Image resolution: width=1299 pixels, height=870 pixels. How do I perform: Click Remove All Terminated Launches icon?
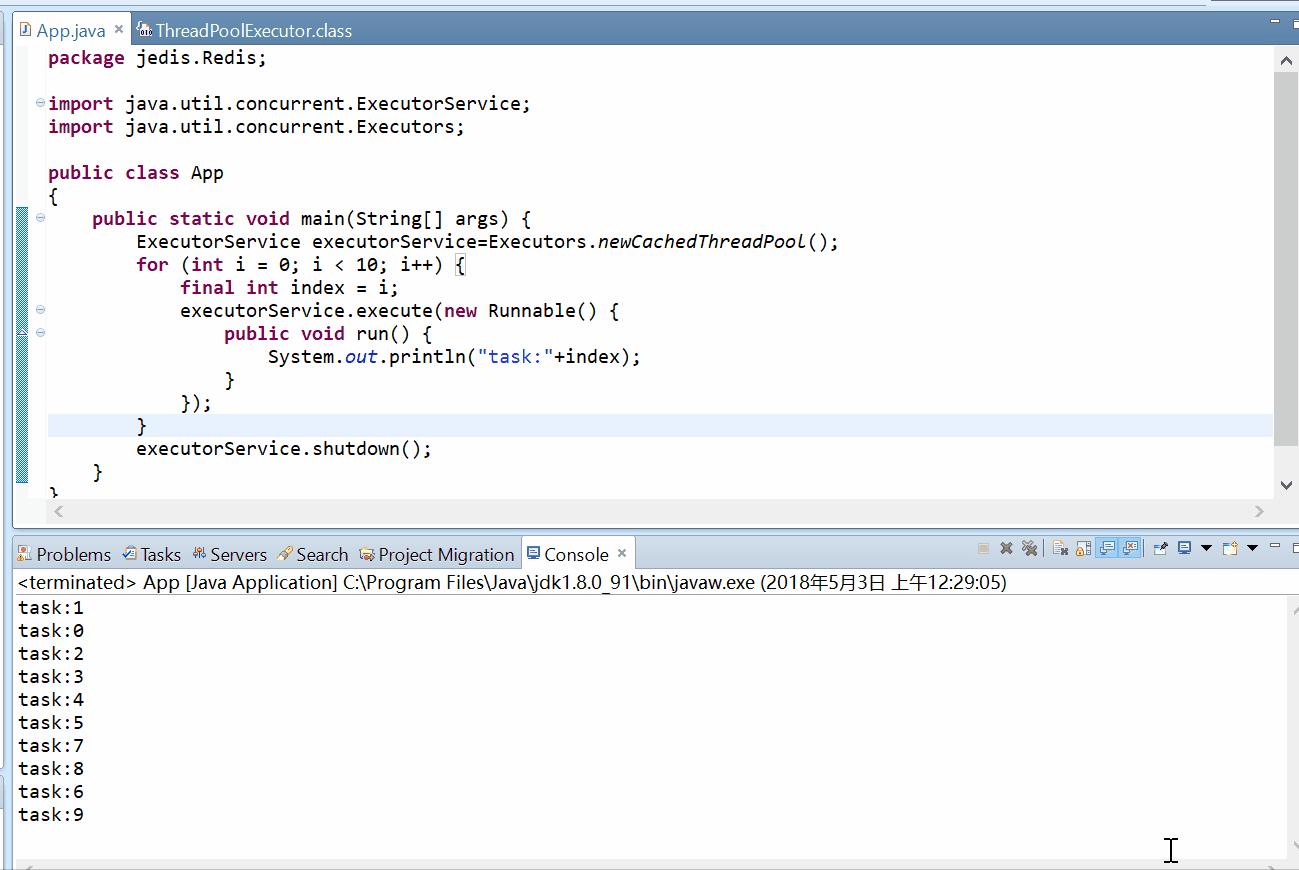[1029, 548]
